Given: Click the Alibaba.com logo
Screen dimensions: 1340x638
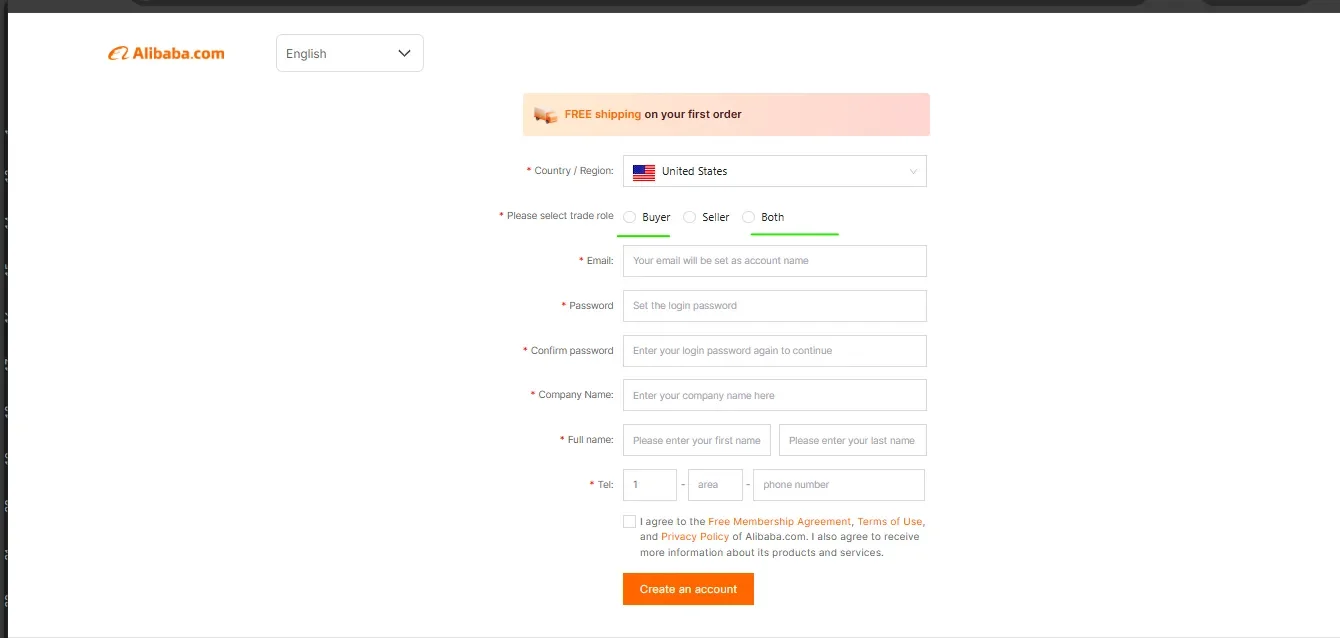Looking at the screenshot, I should pyautogui.click(x=166, y=52).
